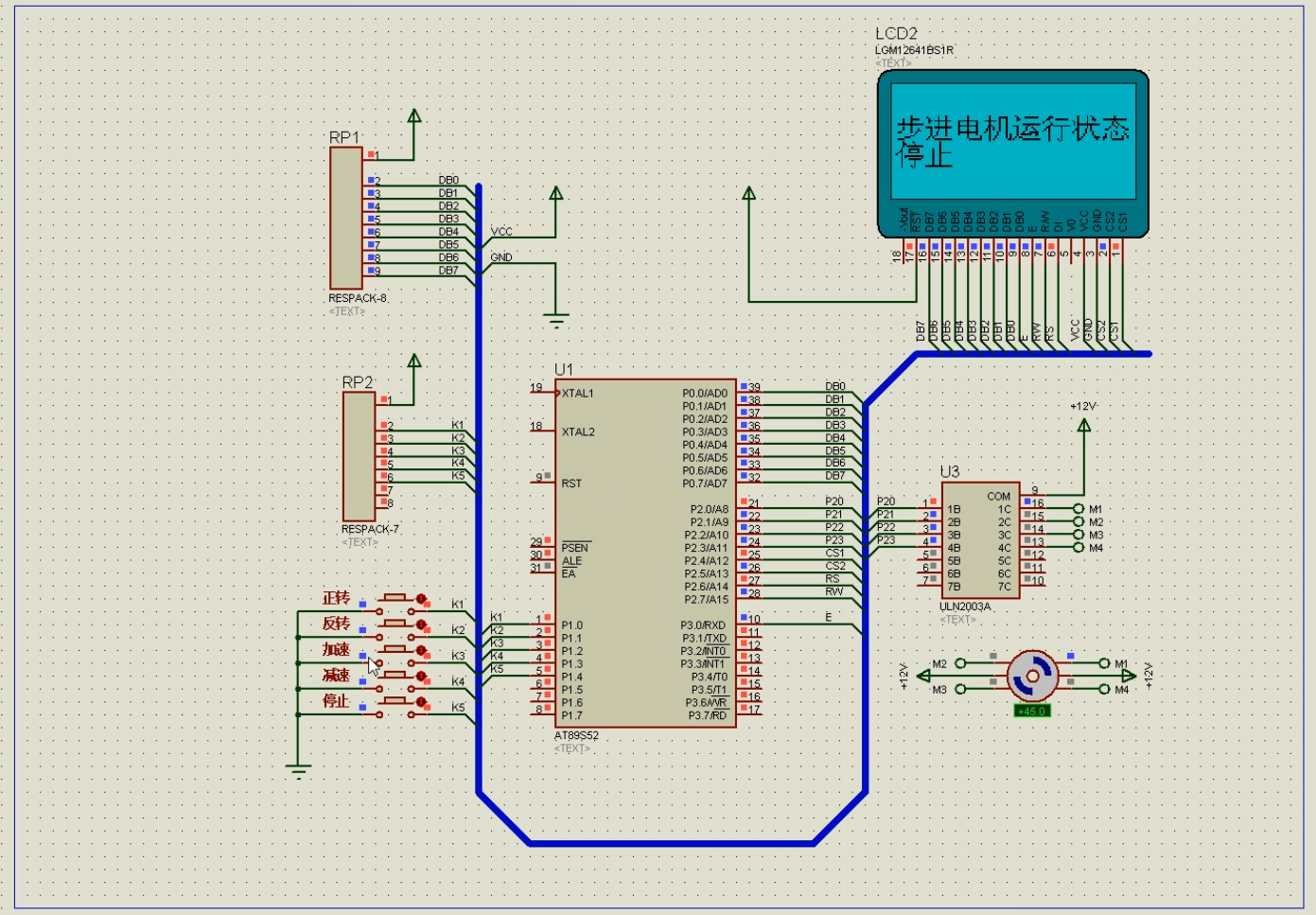
Task: Toggle the red latch dot on 反转 button
Action: point(421,625)
